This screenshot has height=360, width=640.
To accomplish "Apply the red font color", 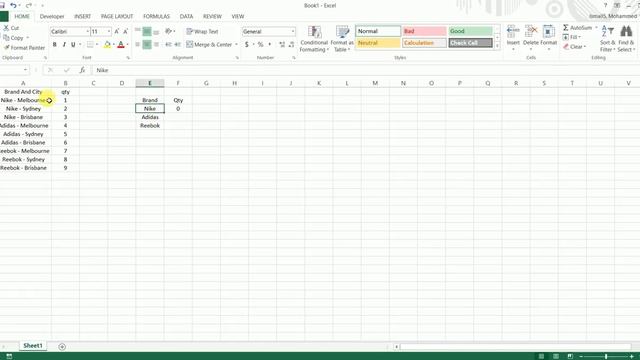I will 121,44.
